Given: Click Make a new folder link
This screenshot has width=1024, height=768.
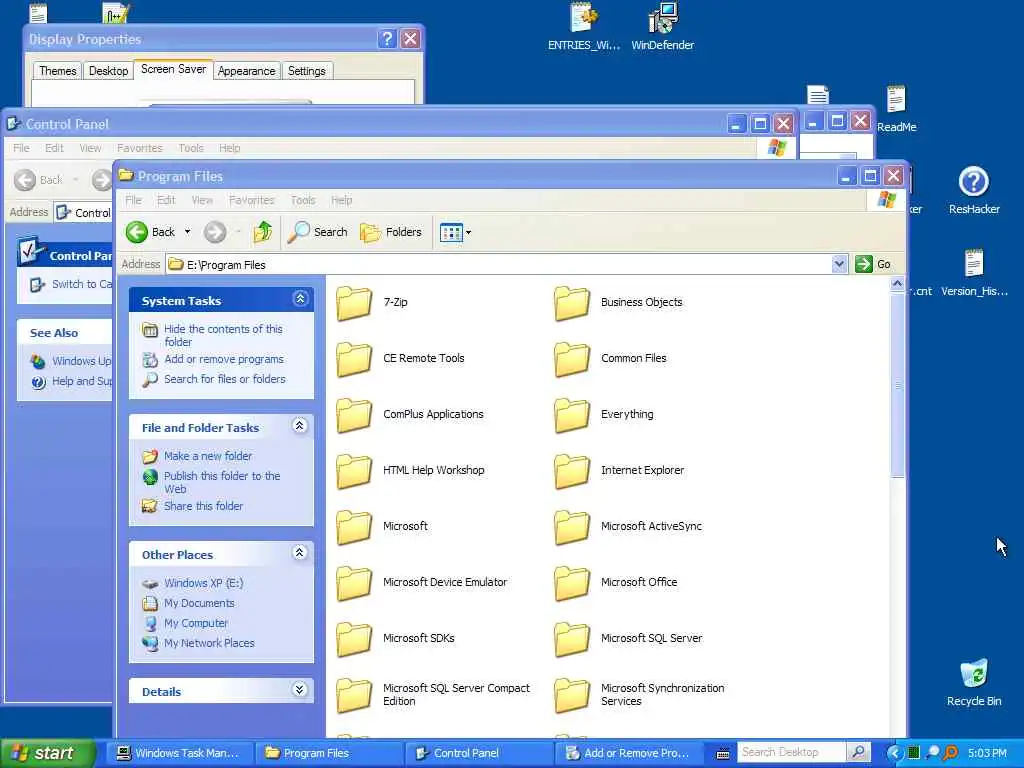Looking at the screenshot, I should [x=208, y=456].
